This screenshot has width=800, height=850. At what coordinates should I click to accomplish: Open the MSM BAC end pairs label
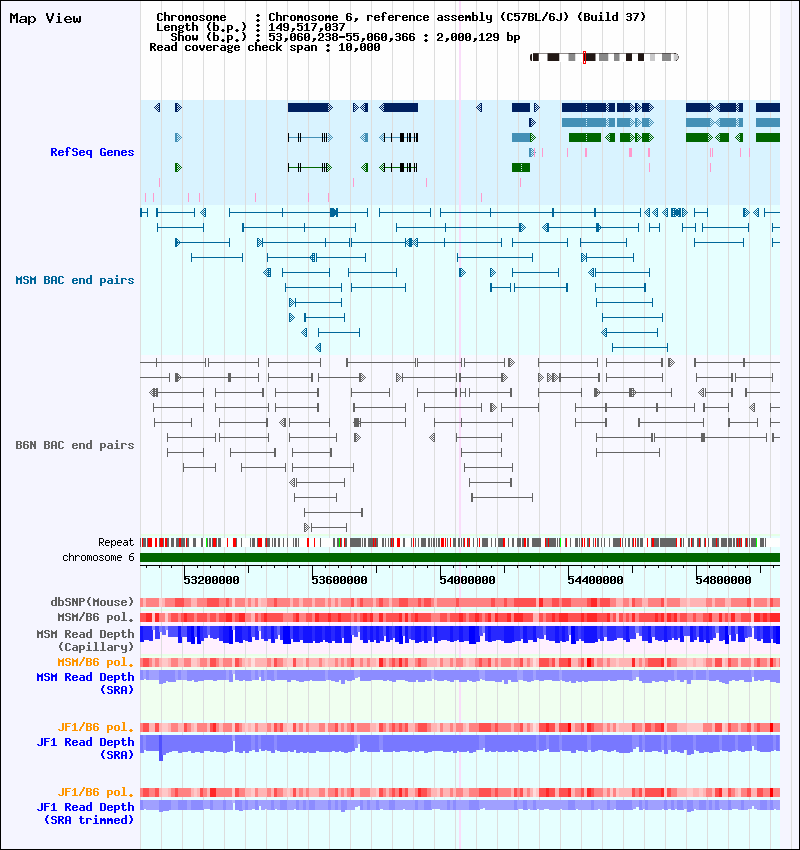tap(75, 280)
